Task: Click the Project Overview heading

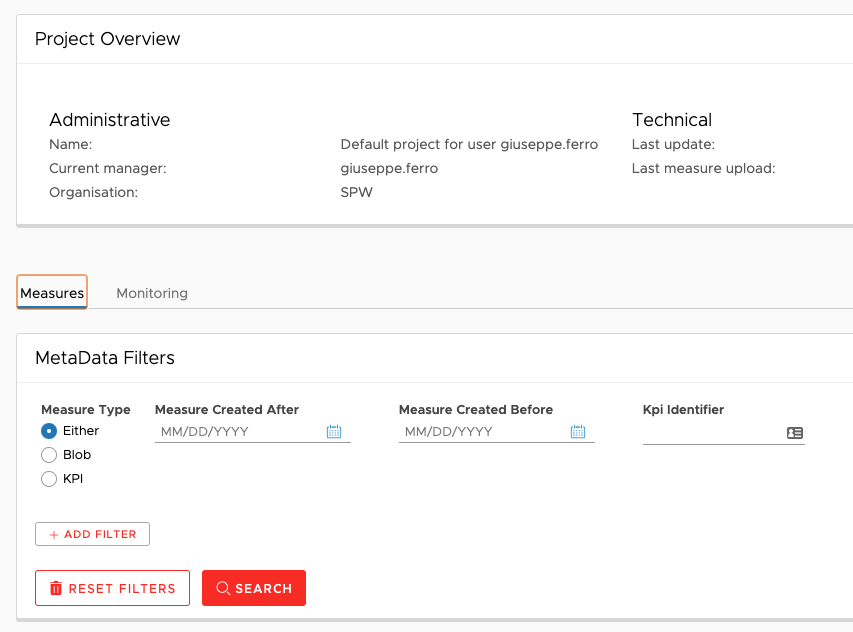Action: (x=107, y=39)
